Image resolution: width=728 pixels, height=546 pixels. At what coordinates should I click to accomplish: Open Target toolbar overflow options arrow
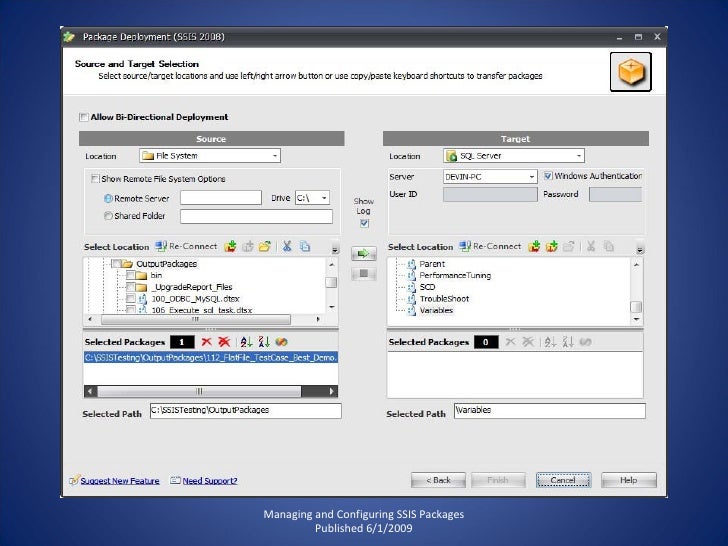pos(639,249)
